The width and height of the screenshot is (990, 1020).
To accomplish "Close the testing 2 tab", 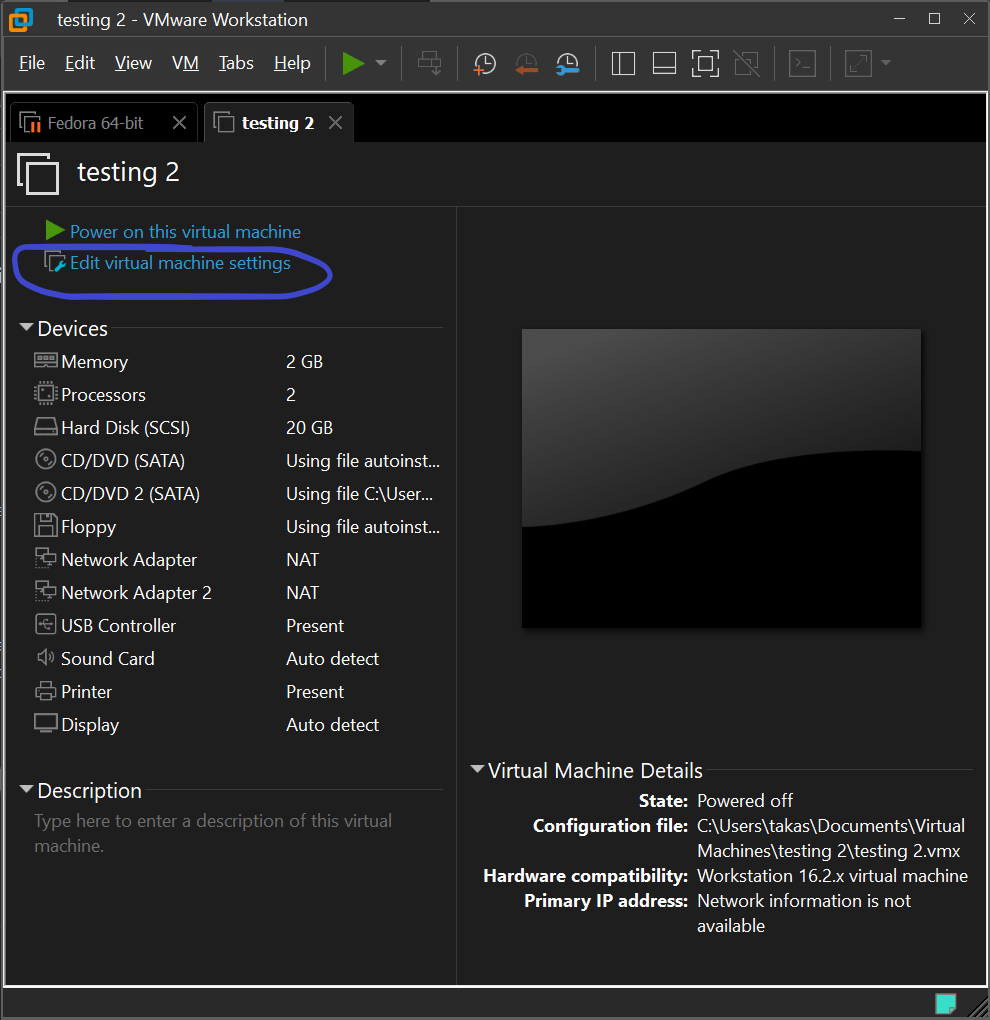I will tap(336, 122).
